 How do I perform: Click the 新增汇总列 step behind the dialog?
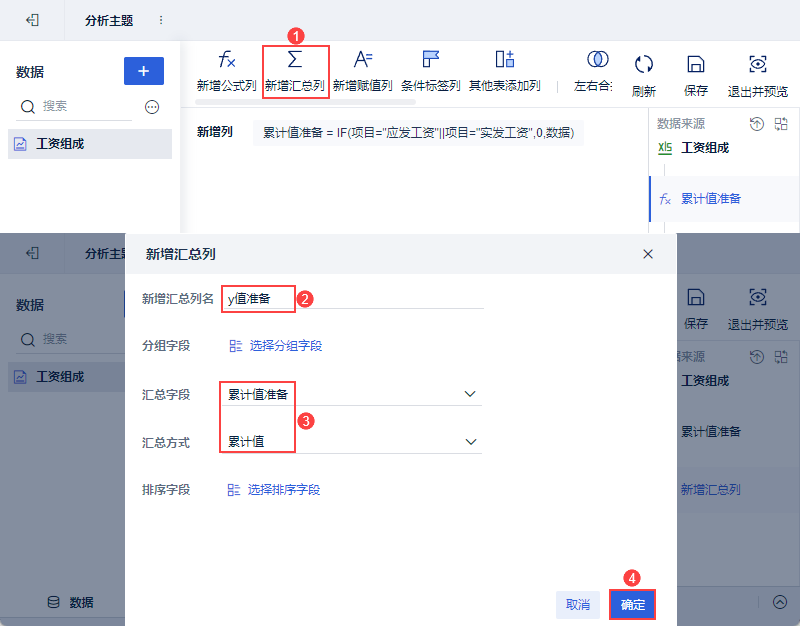click(710, 490)
